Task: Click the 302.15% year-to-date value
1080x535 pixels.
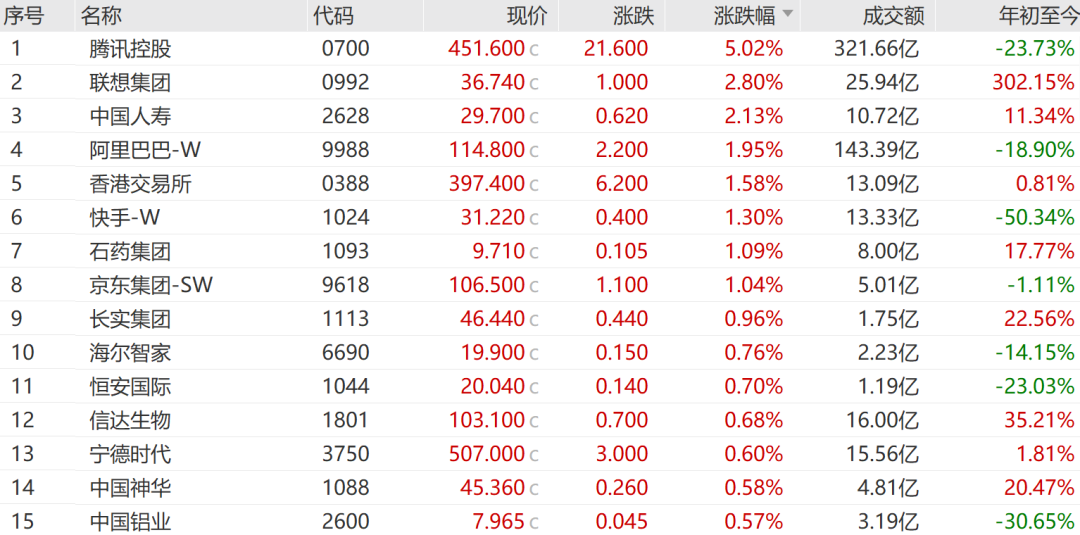Action: [x=1033, y=83]
